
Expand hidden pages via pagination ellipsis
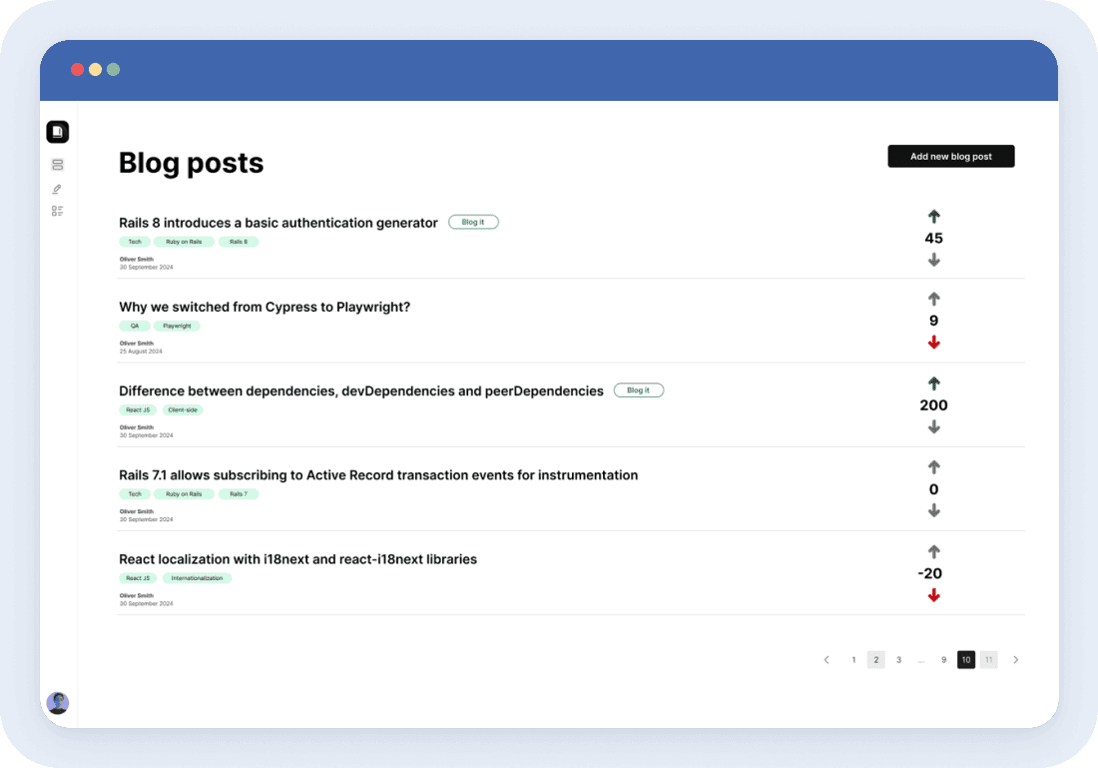click(921, 660)
